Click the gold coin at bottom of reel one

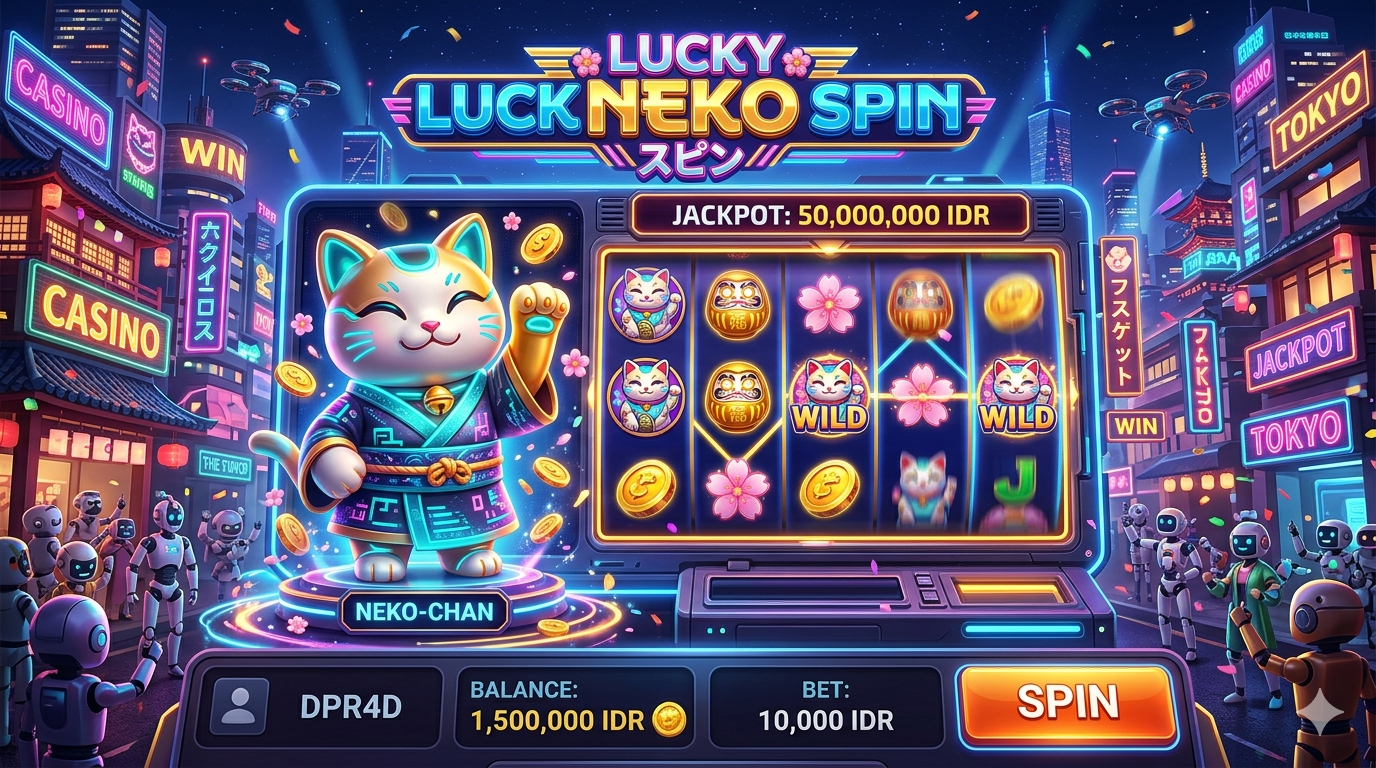click(646, 487)
